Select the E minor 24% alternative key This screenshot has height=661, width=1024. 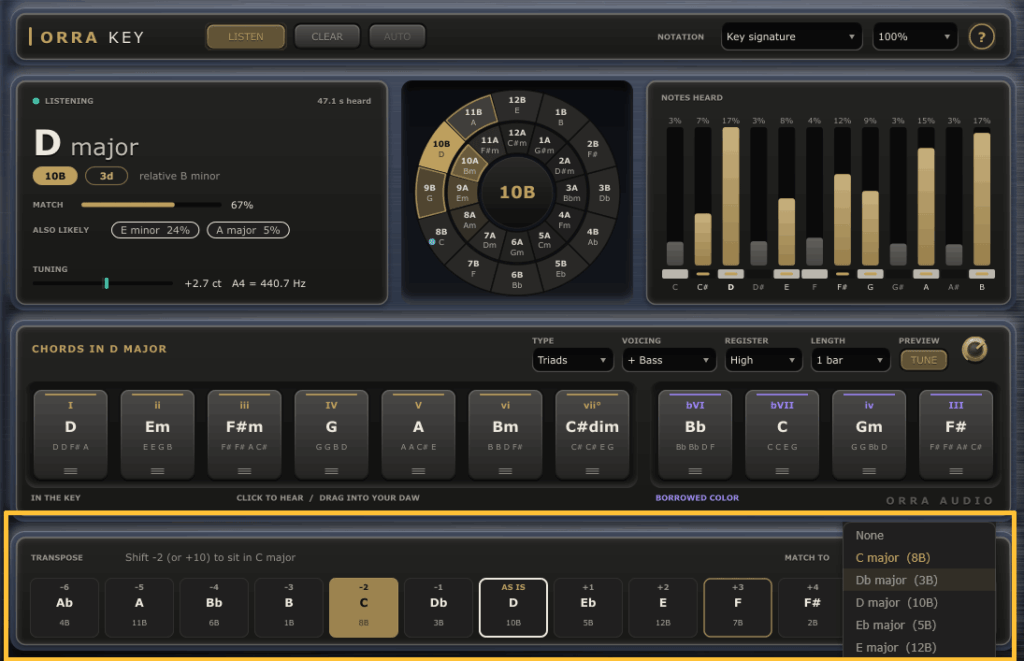point(155,230)
